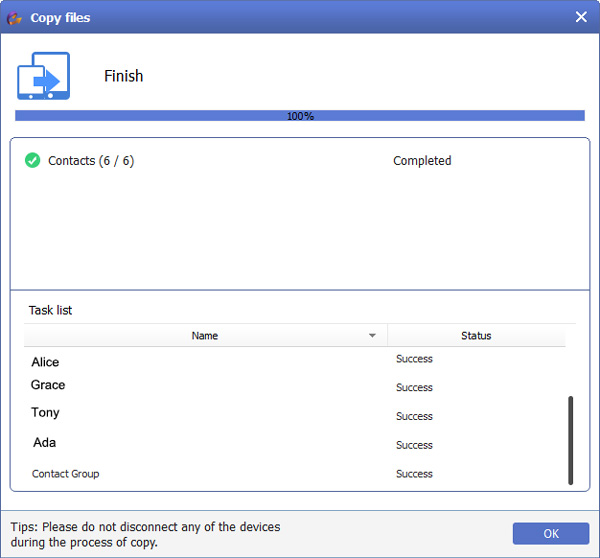600x558 pixels.
Task: Click the green checkmark next to Contacts
Action: (32, 161)
